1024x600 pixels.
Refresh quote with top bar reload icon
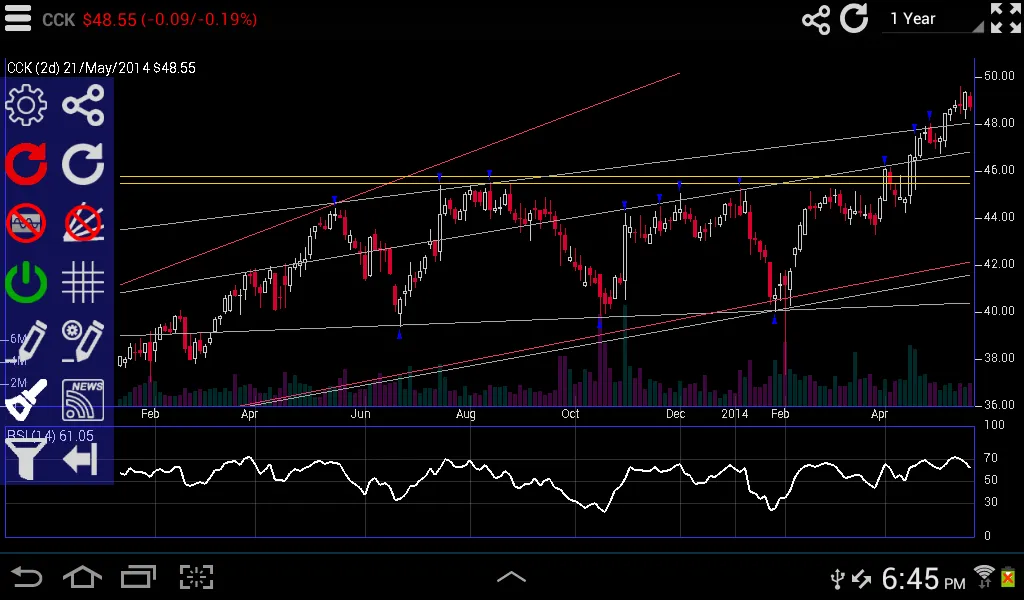coord(854,18)
